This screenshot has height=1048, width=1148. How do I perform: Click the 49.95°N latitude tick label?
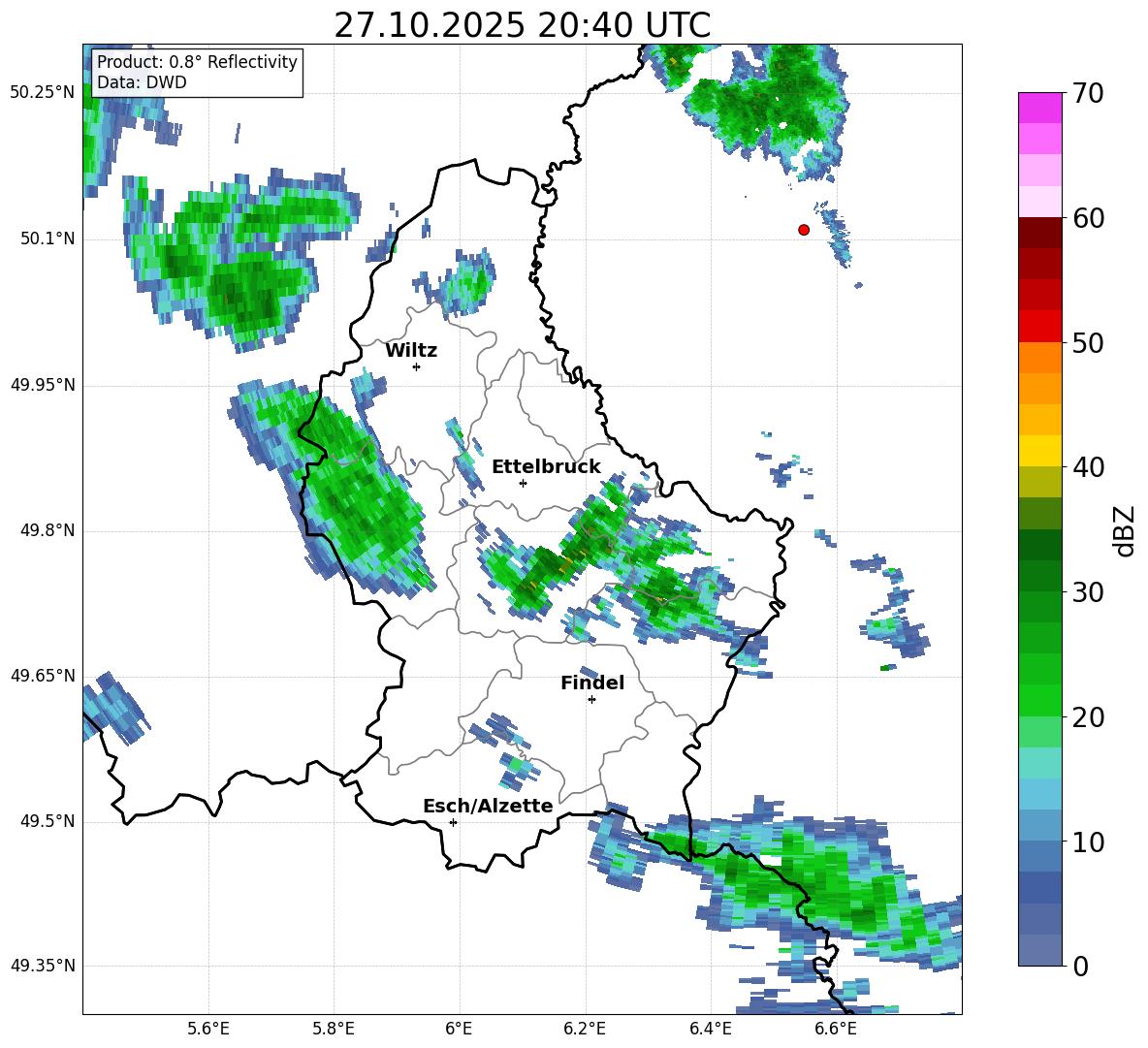[43, 385]
